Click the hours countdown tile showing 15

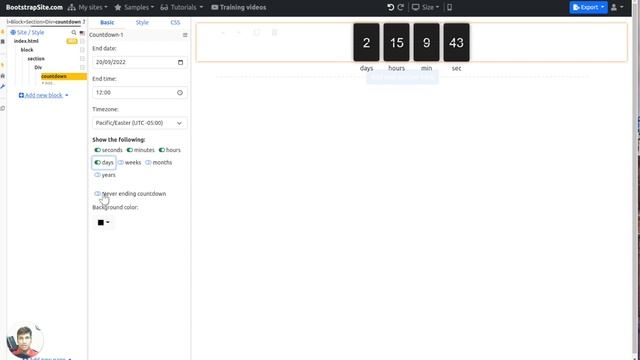[x=396, y=42]
